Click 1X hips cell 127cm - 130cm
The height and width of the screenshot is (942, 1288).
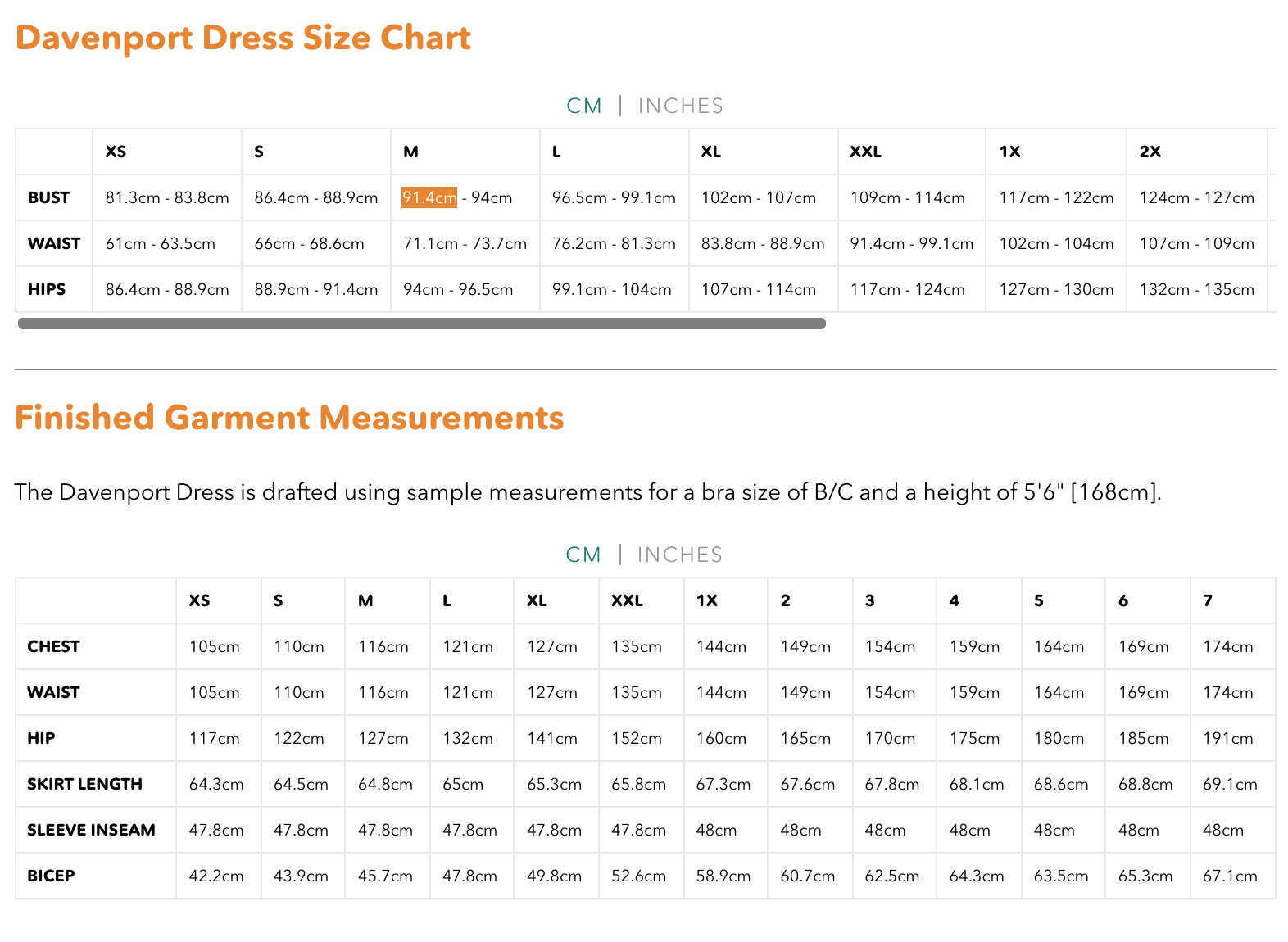(1057, 289)
